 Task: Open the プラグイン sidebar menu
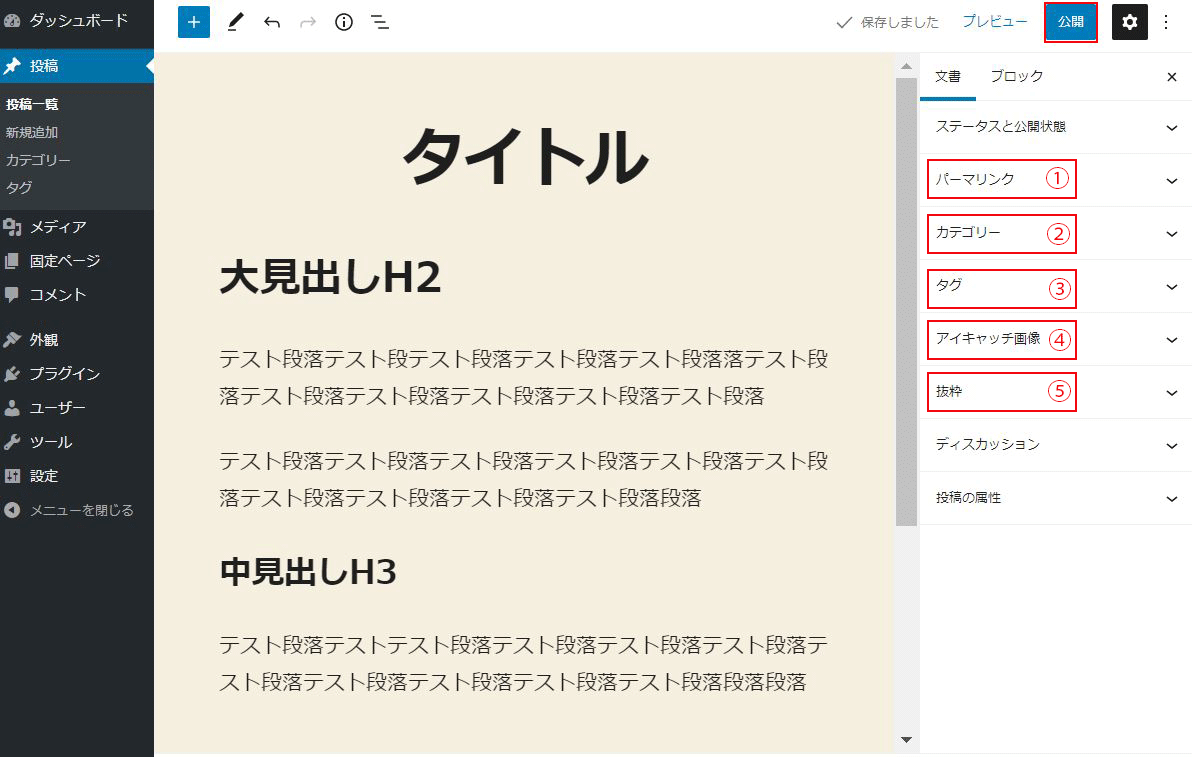click(x=64, y=374)
